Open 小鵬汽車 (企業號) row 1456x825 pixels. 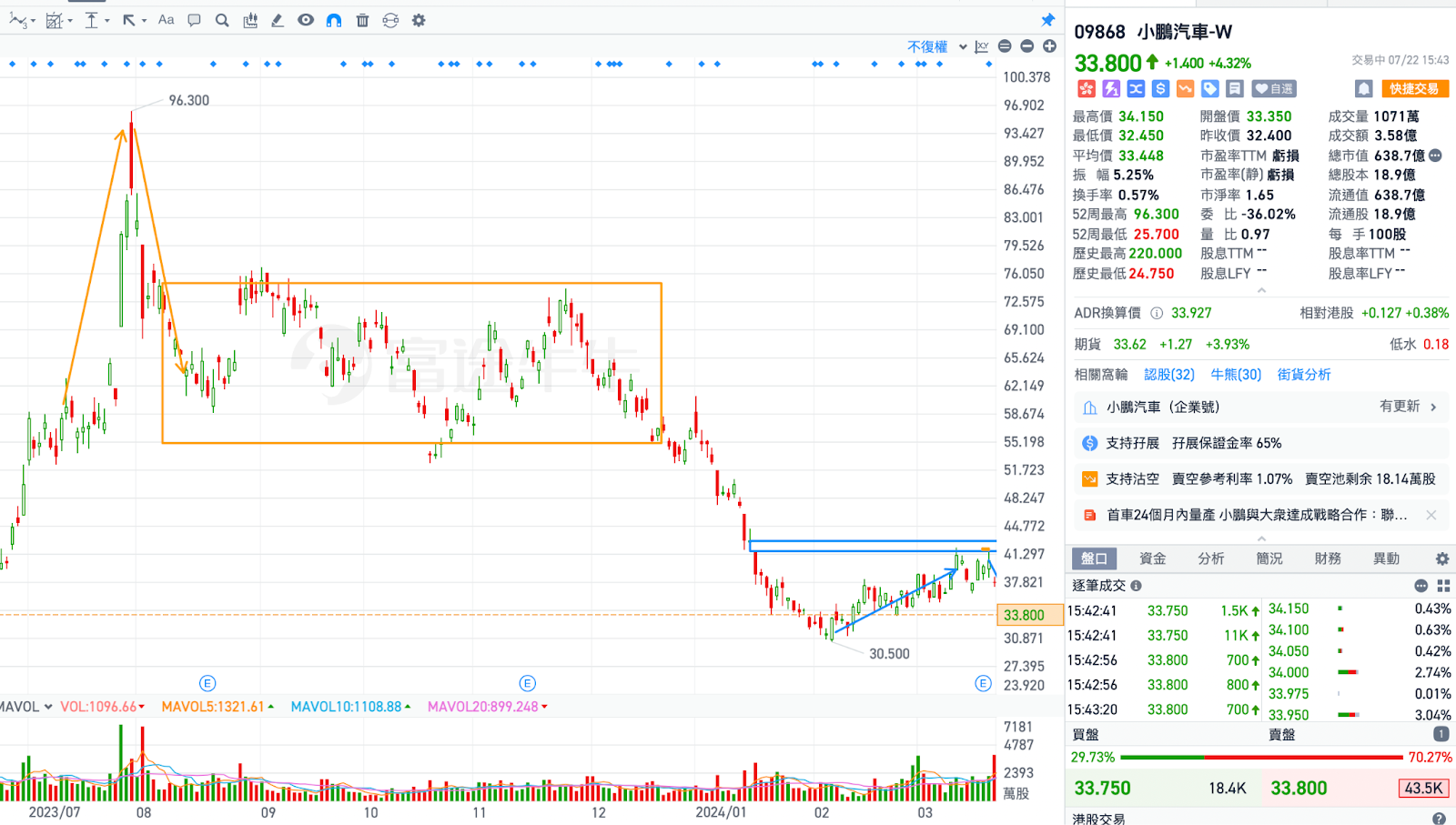click(x=1261, y=407)
